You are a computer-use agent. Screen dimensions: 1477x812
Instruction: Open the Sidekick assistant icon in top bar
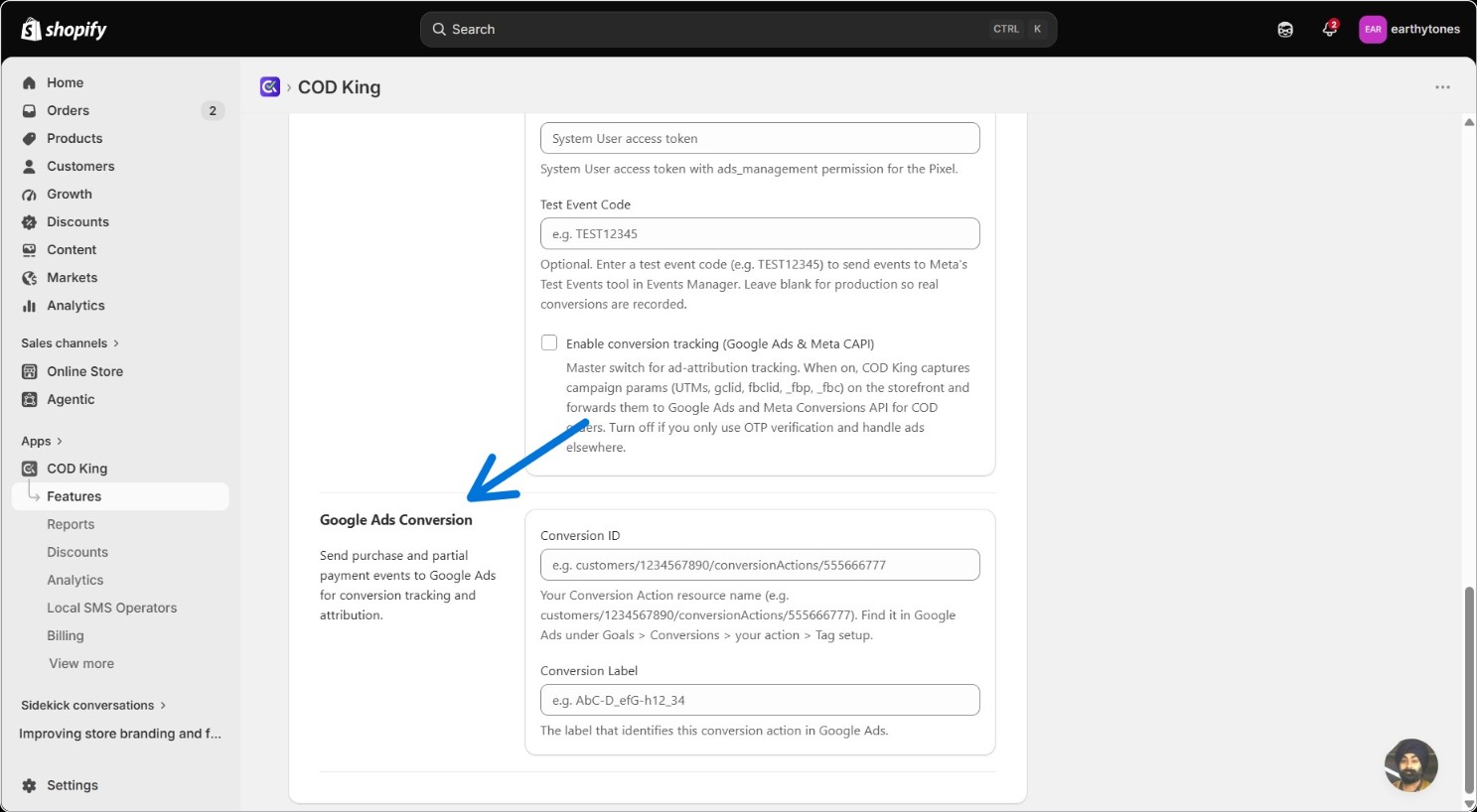tap(1285, 30)
